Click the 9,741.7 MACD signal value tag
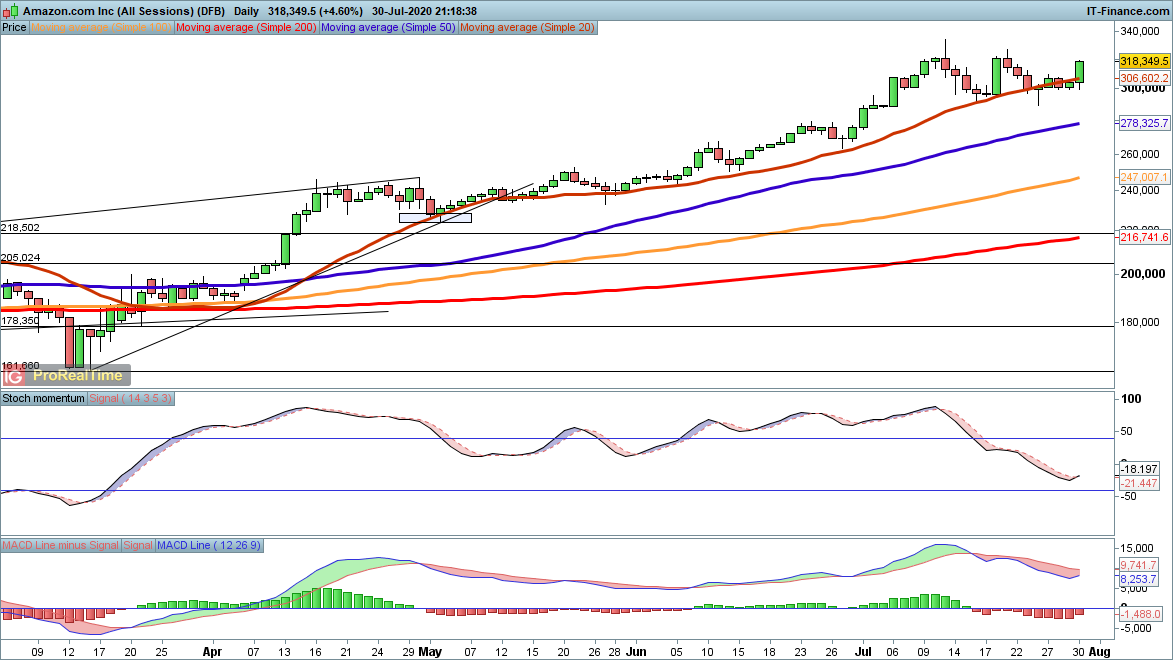 point(1139,565)
